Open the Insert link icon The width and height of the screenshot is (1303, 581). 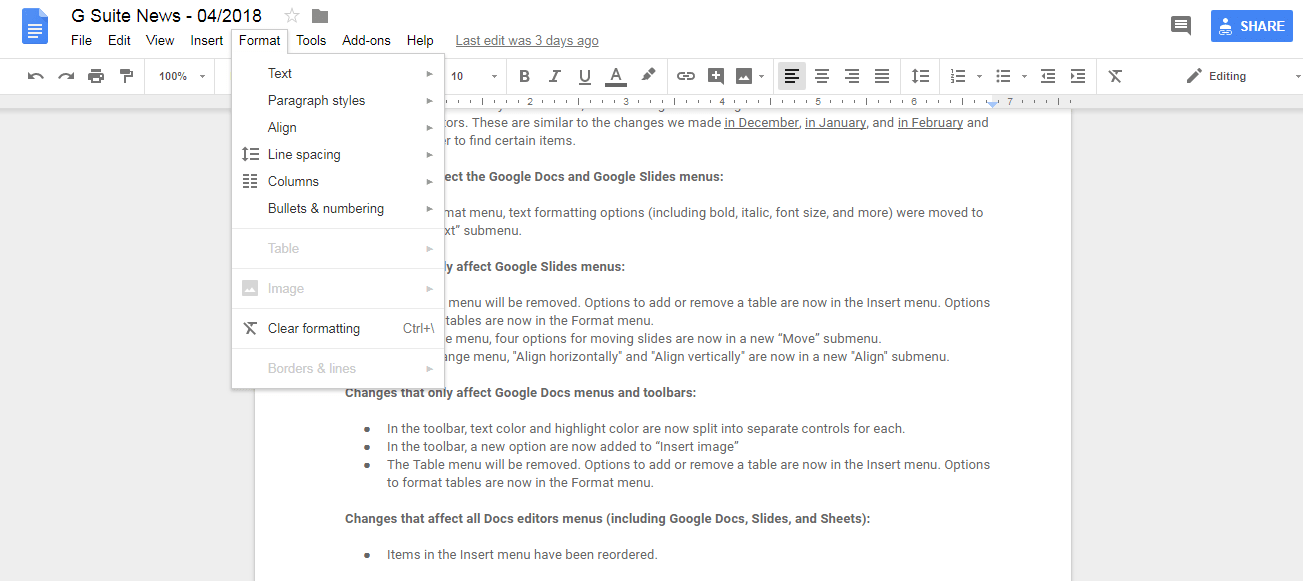[685, 75]
